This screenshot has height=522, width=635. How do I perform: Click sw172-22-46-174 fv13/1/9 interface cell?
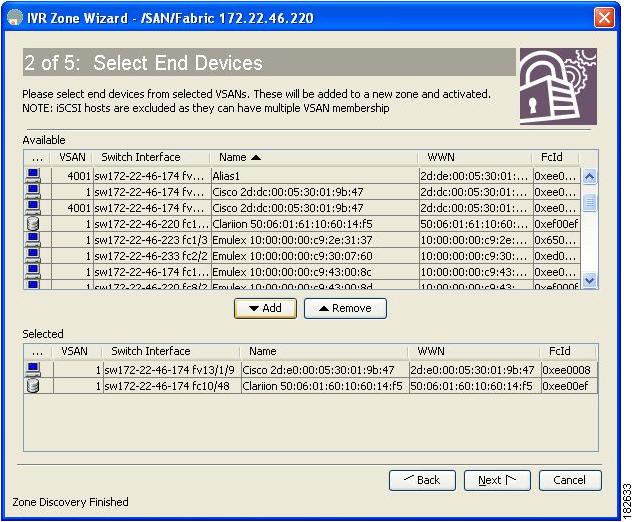coord(172,370)
